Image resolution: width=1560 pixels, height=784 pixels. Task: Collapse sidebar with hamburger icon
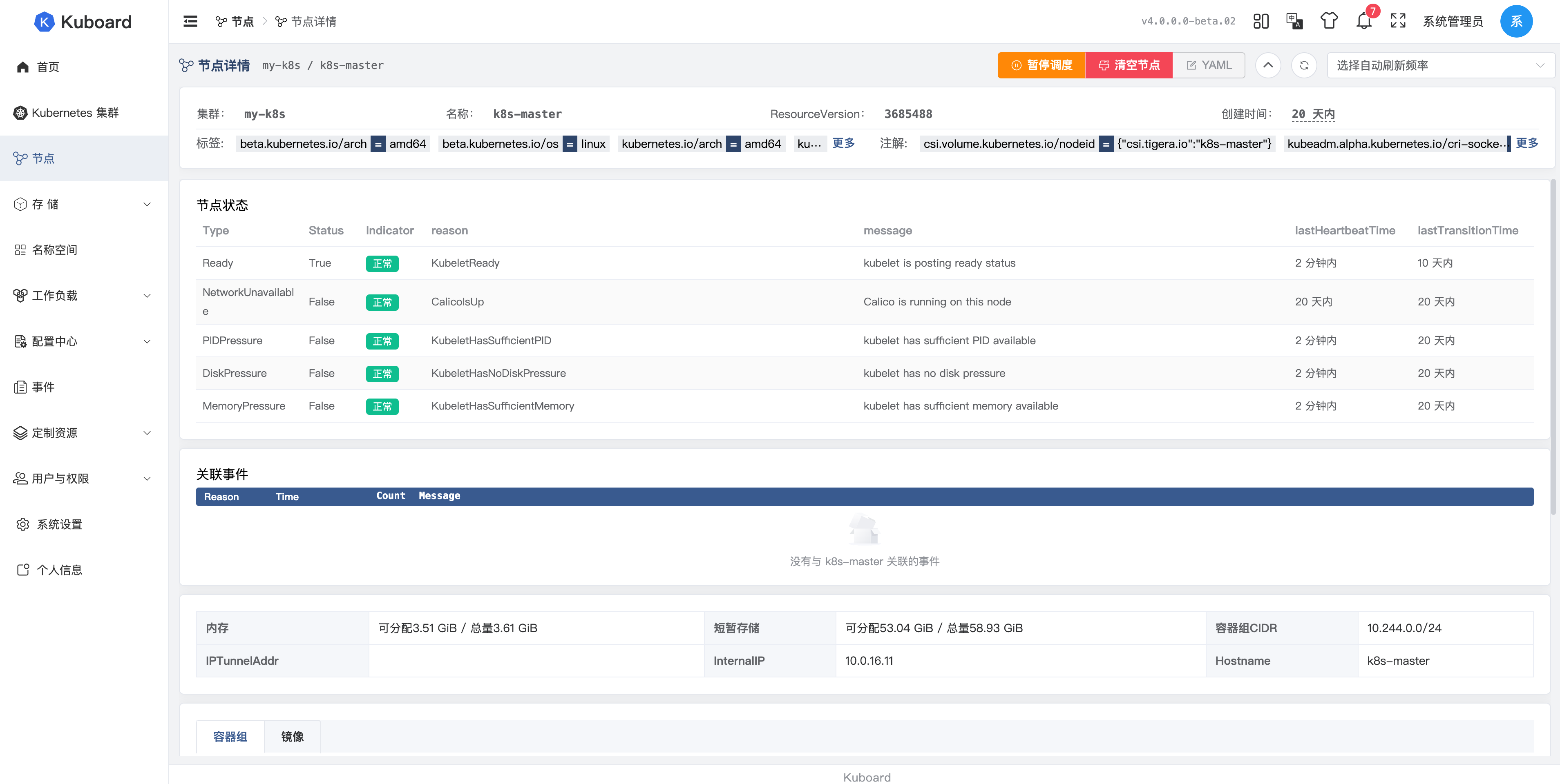190,22
